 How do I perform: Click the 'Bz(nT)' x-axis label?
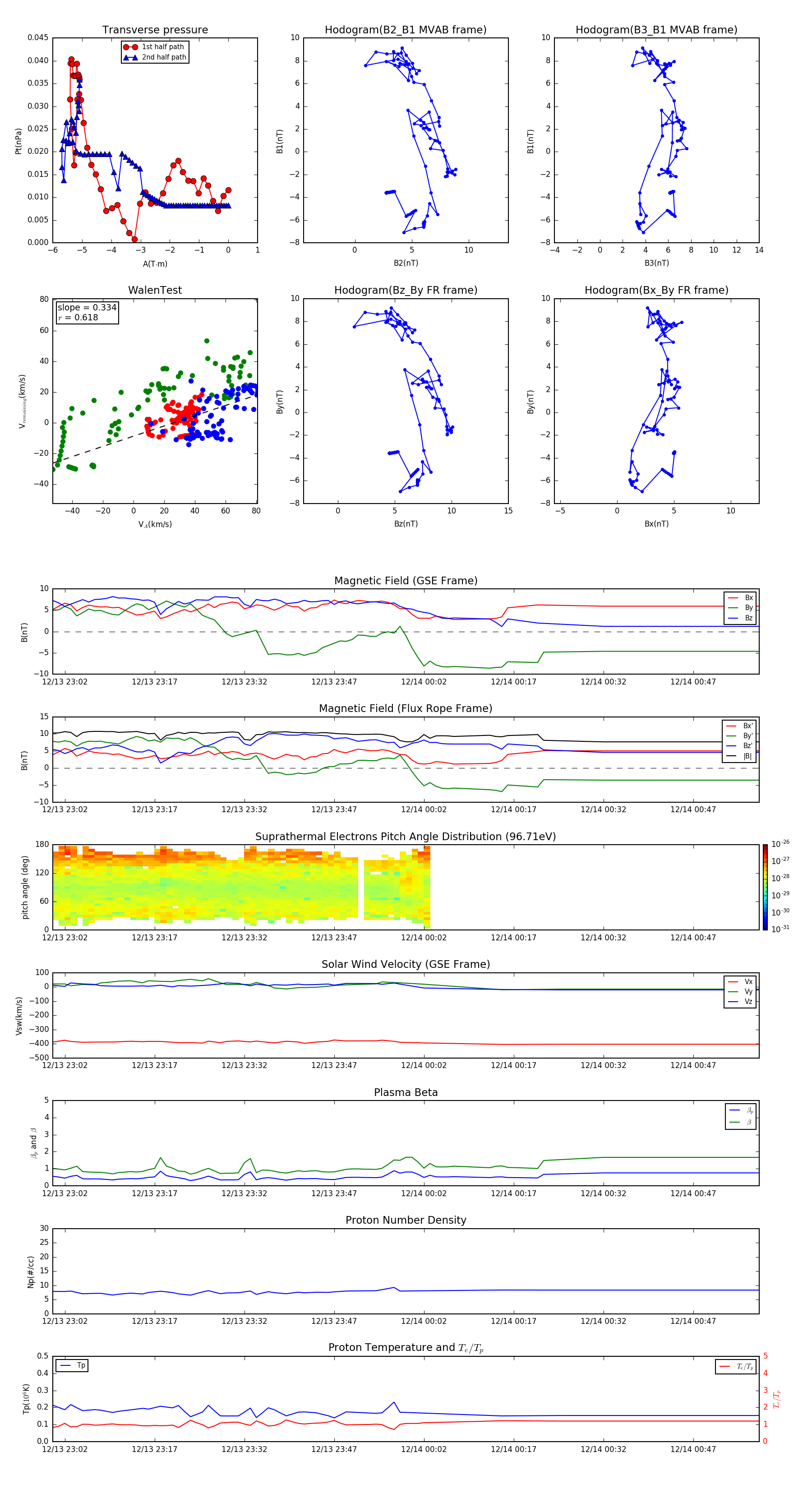click(406, 524)
